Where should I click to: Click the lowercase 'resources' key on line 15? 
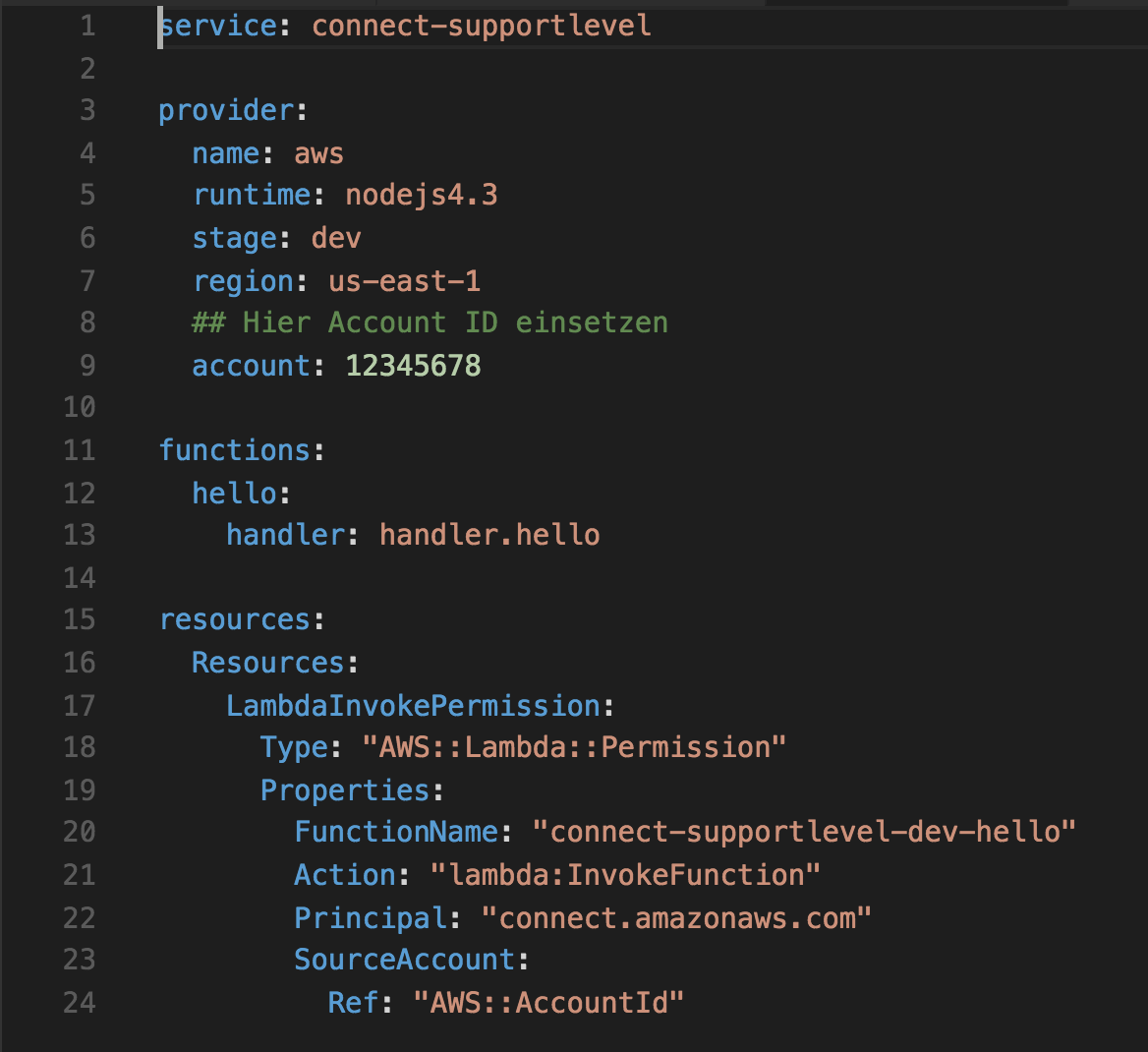tap(235, 620)
